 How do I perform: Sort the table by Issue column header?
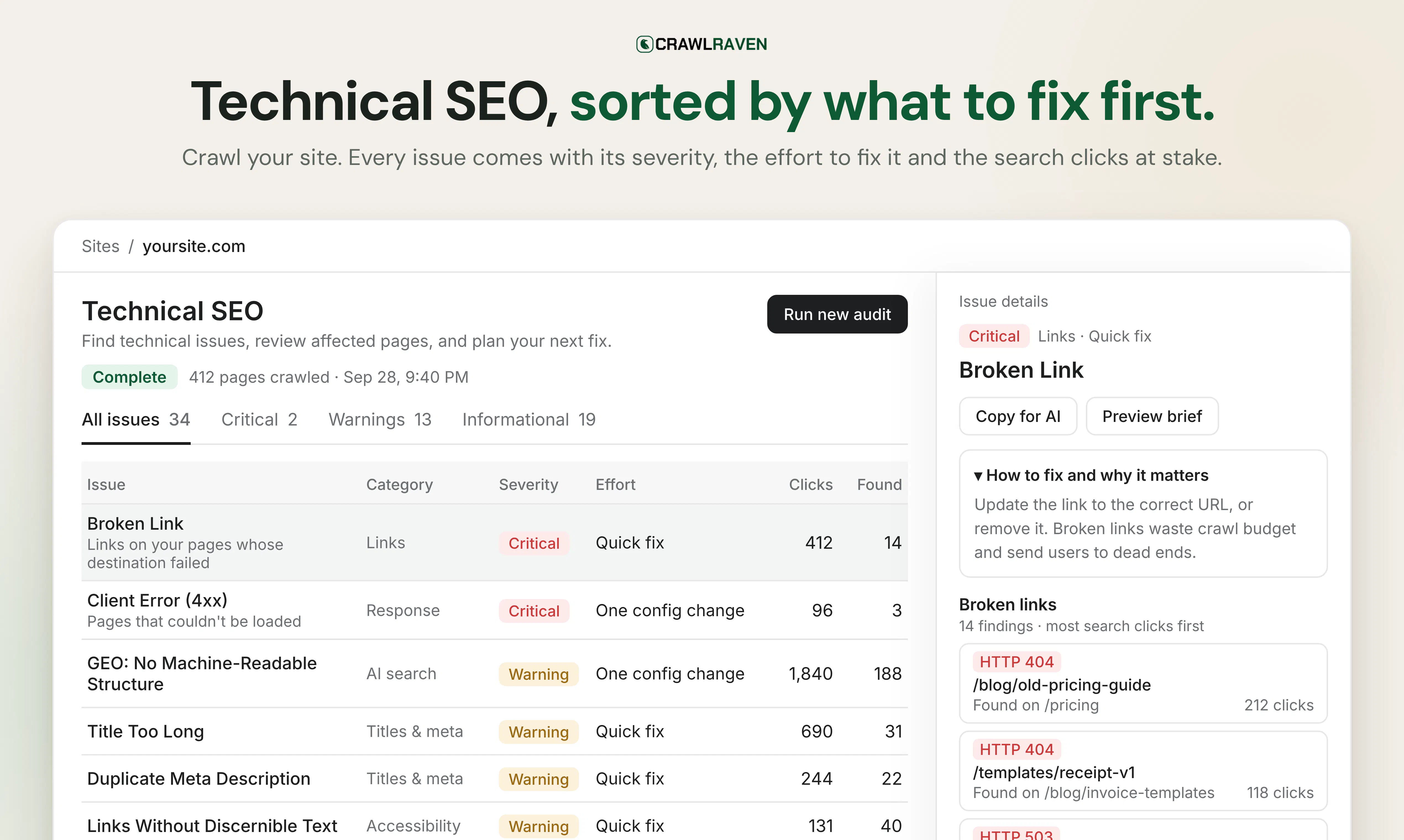click(x=106, y=485)
